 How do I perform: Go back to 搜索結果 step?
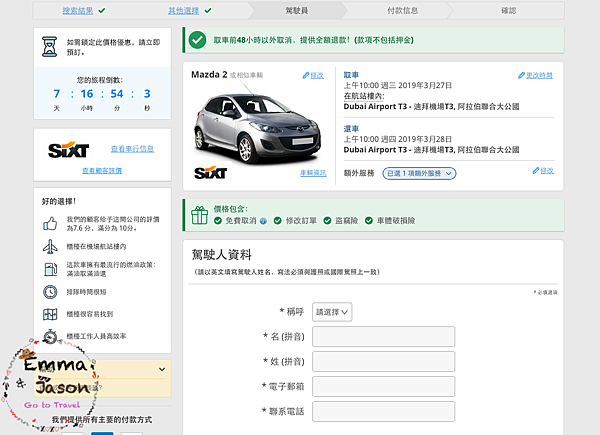80,11
